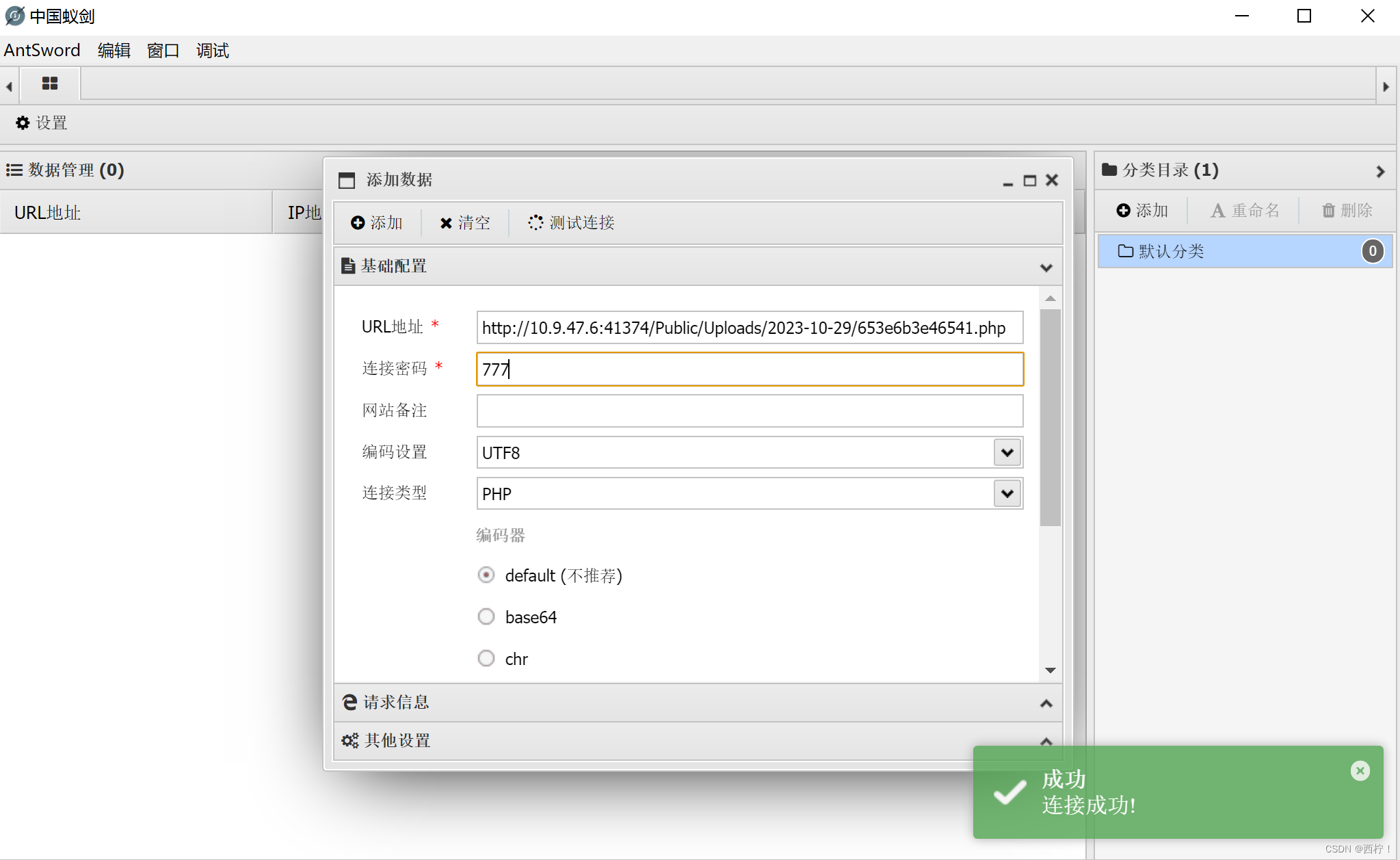The image size is (1400, 860).
Task: Click the 清空 clear button
Action: [x=465, y=222]
